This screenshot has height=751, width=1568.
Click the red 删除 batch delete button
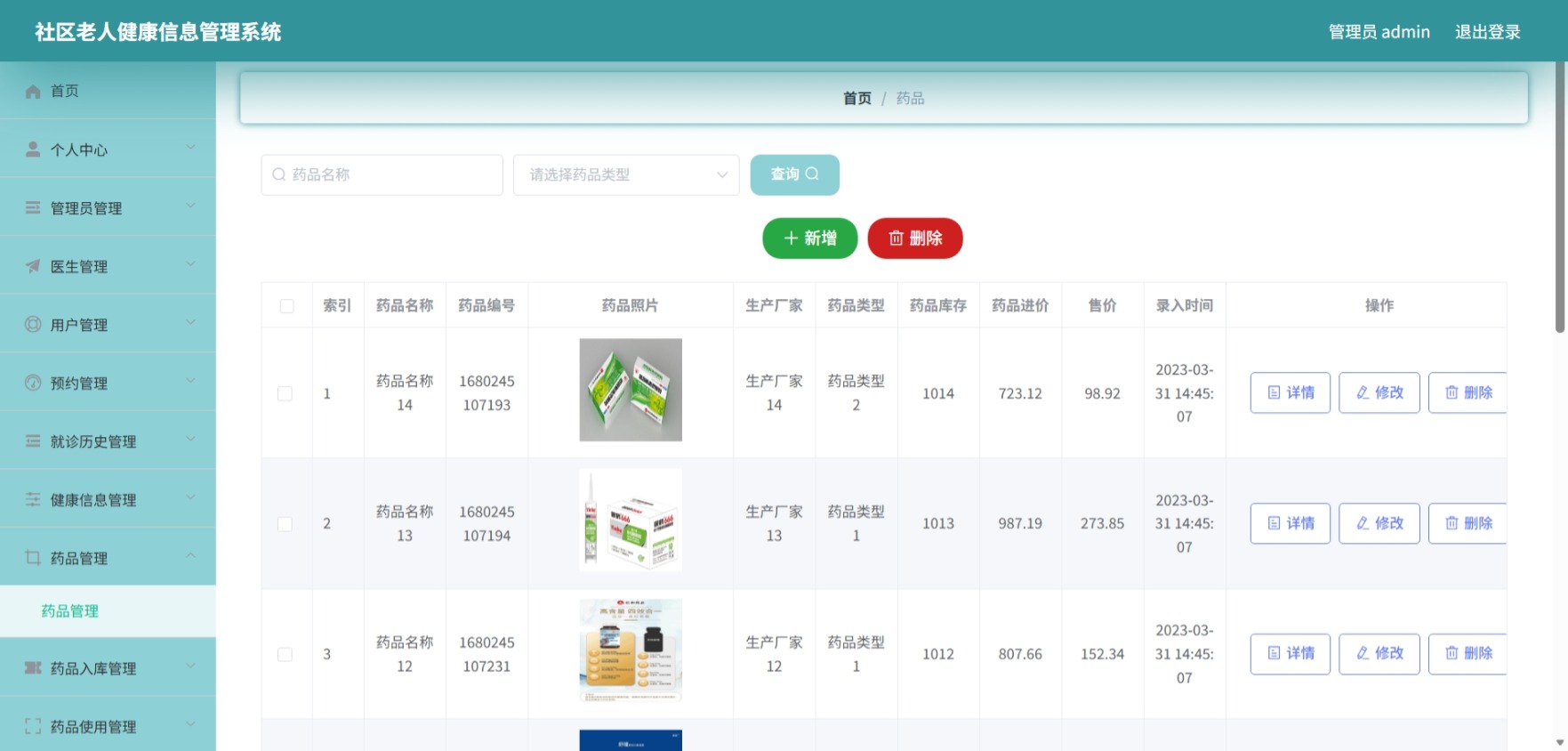pos(915,238)
